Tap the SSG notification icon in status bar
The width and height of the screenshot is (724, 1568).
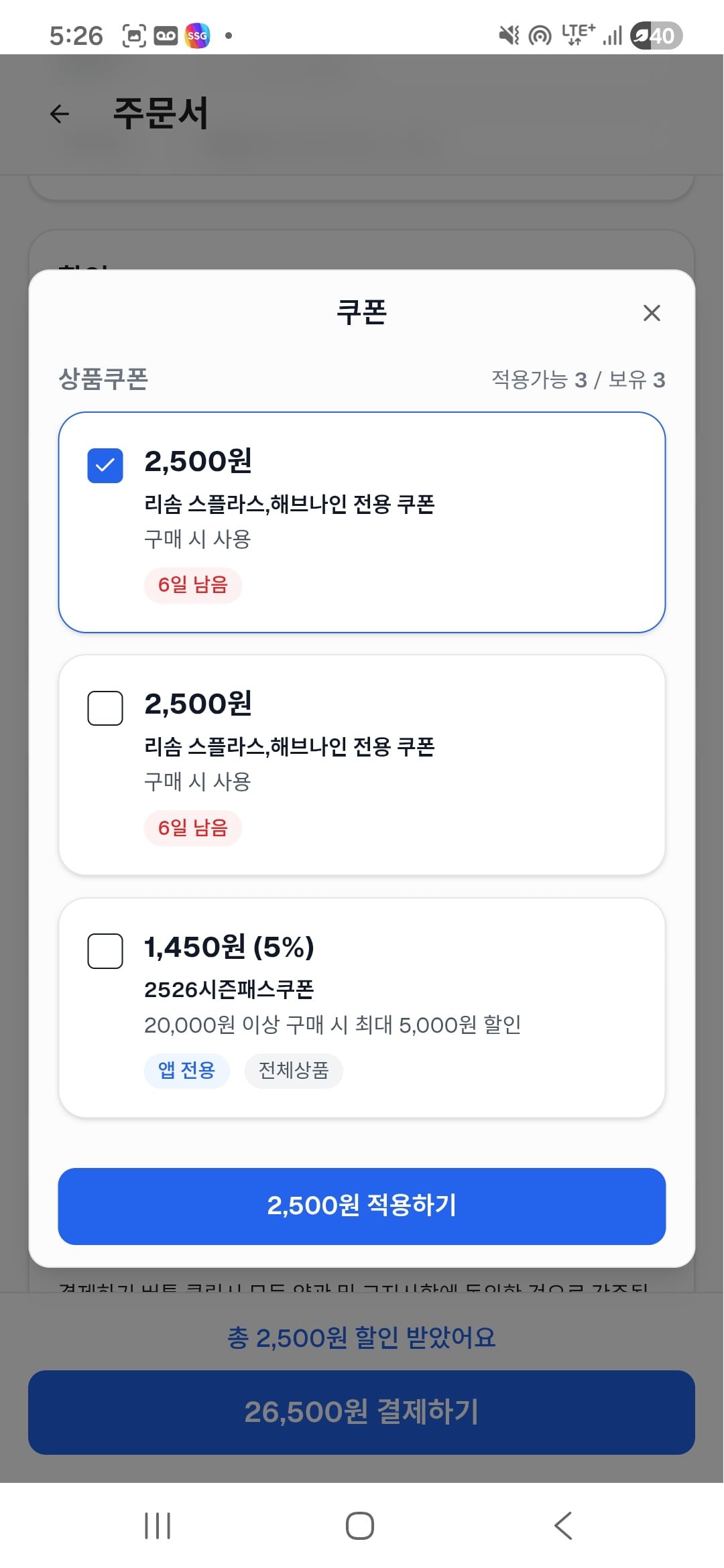[x=197, y=36]
